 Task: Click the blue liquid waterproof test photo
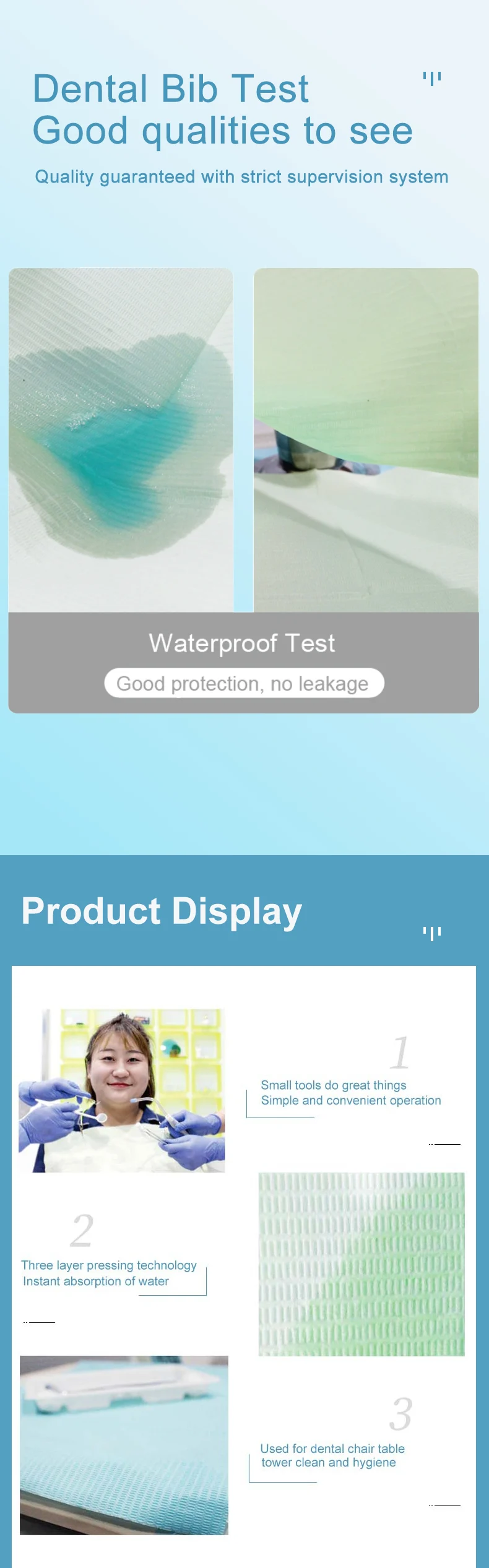pyautogui.click(x=121, y=440)
